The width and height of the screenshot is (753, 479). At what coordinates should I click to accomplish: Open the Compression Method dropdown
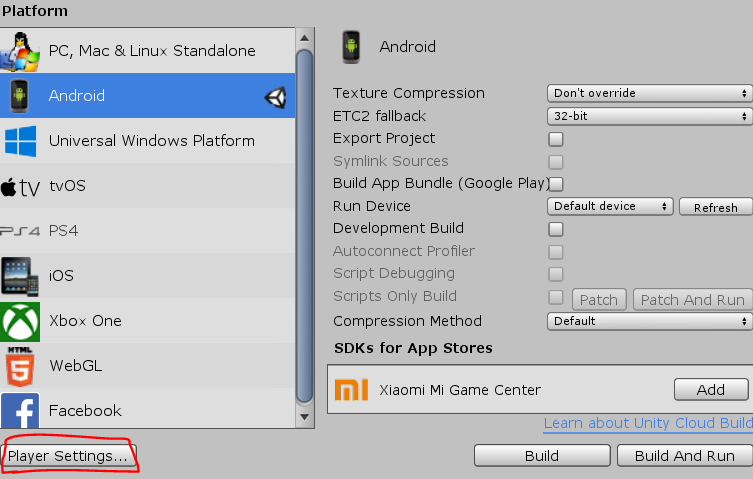(650, 321)
